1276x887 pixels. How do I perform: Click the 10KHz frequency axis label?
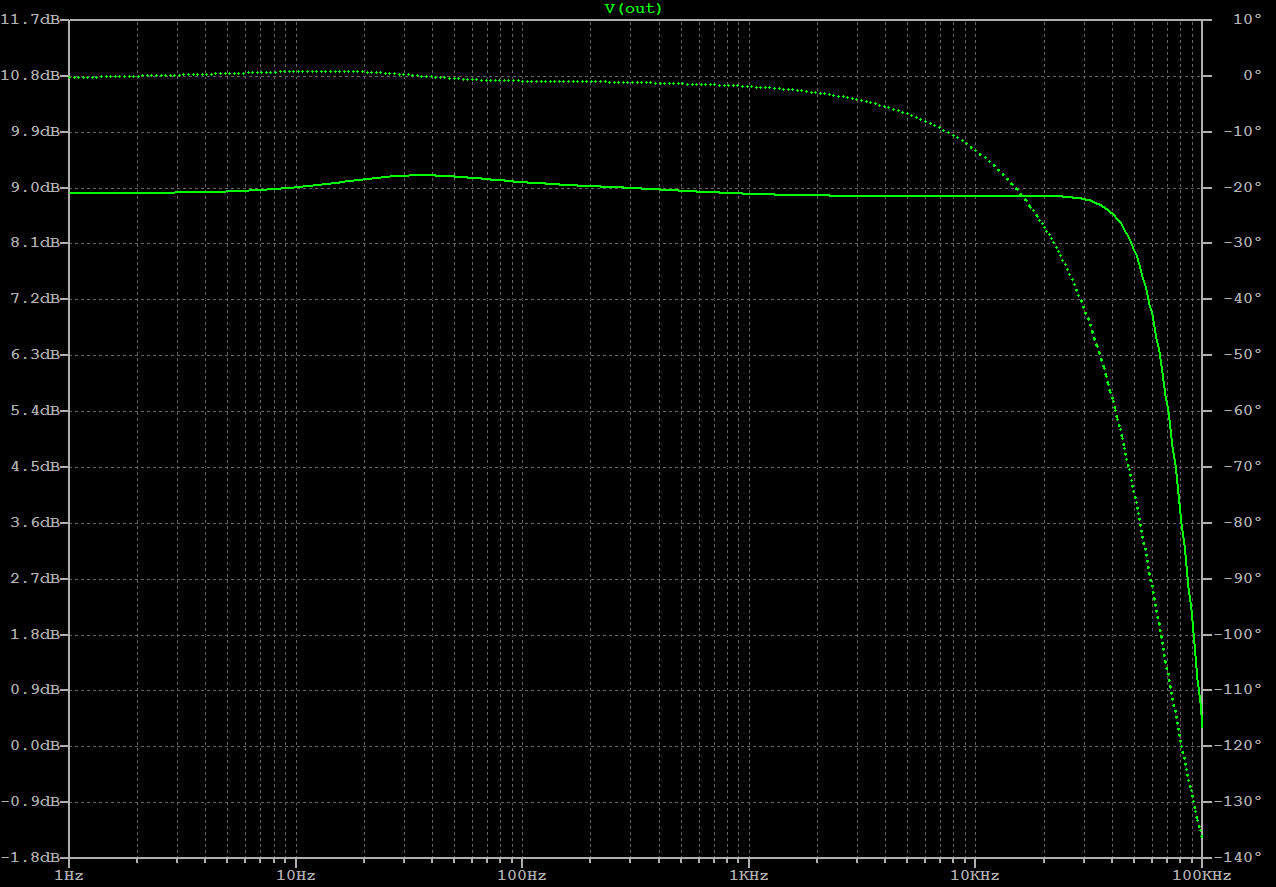[975, 875]
